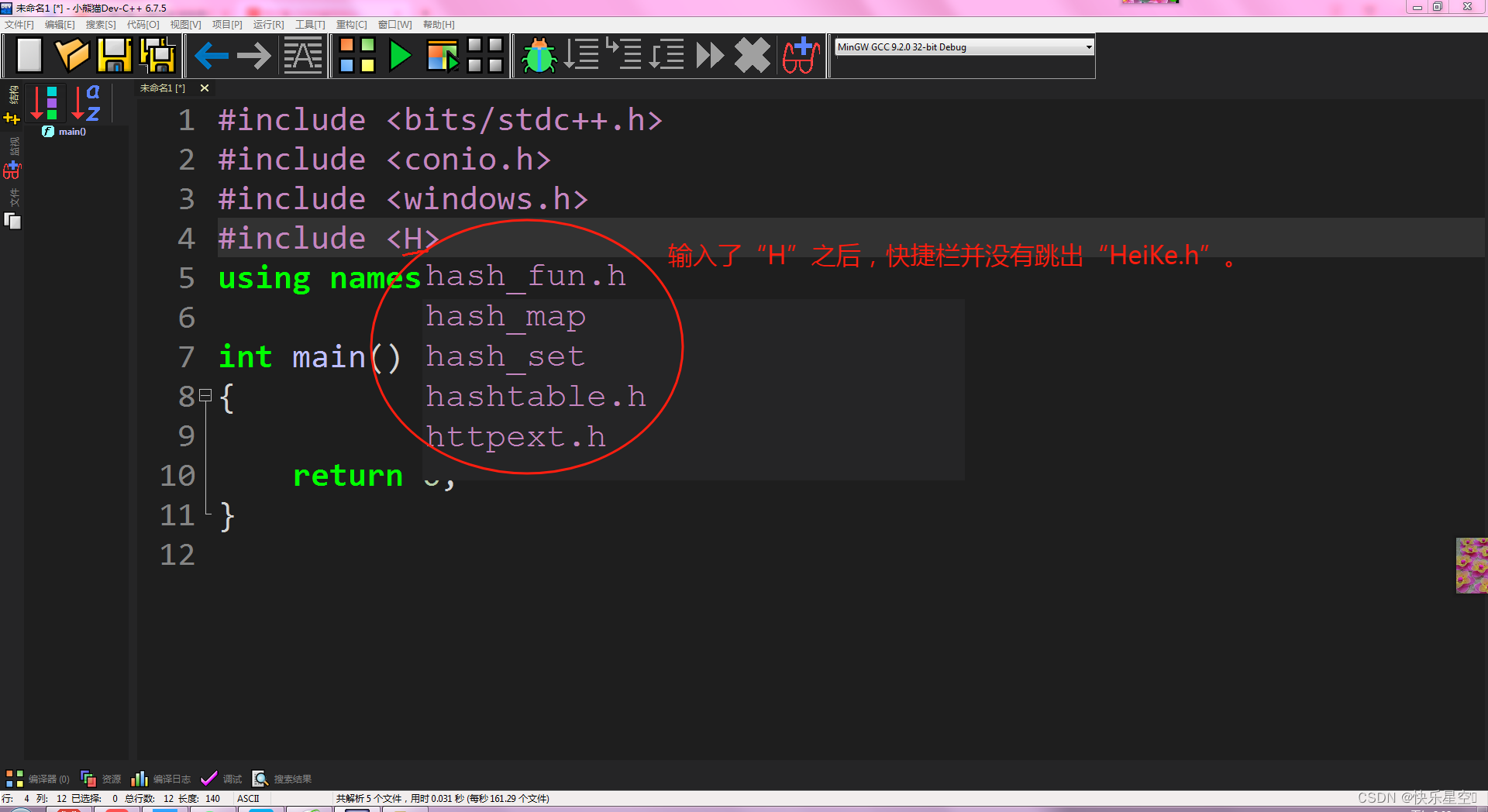This screenshot has width=1488, height=812.
Task: Save all open files
Action: [158, 56]
